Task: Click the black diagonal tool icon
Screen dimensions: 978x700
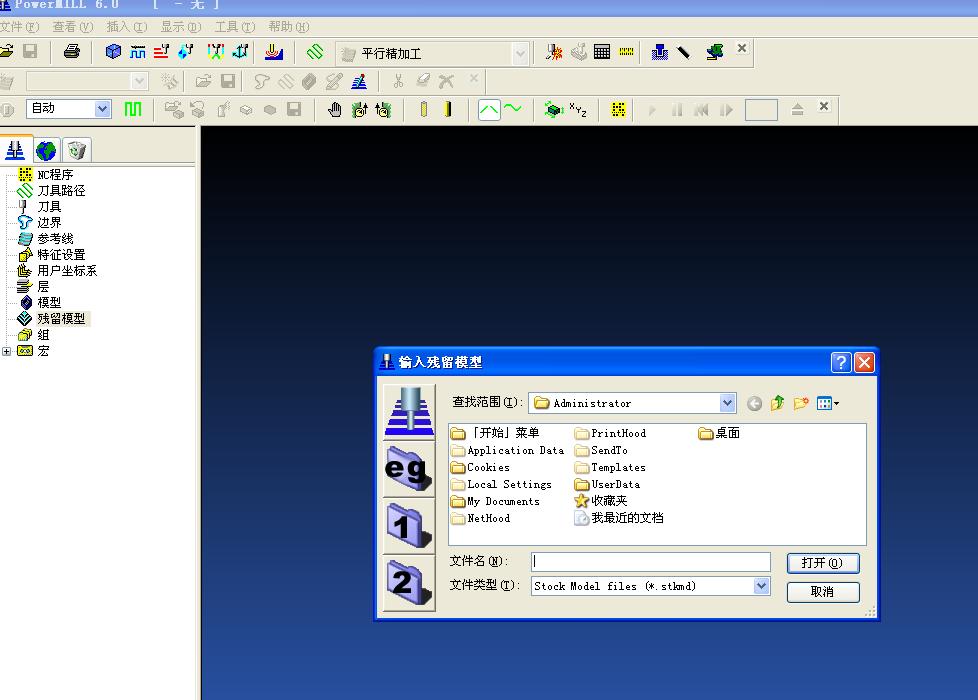Action: pos(684,52)
